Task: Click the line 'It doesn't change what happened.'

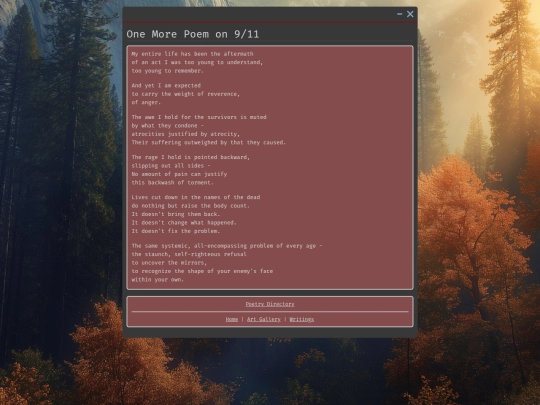Action: (x=184, y=222)
